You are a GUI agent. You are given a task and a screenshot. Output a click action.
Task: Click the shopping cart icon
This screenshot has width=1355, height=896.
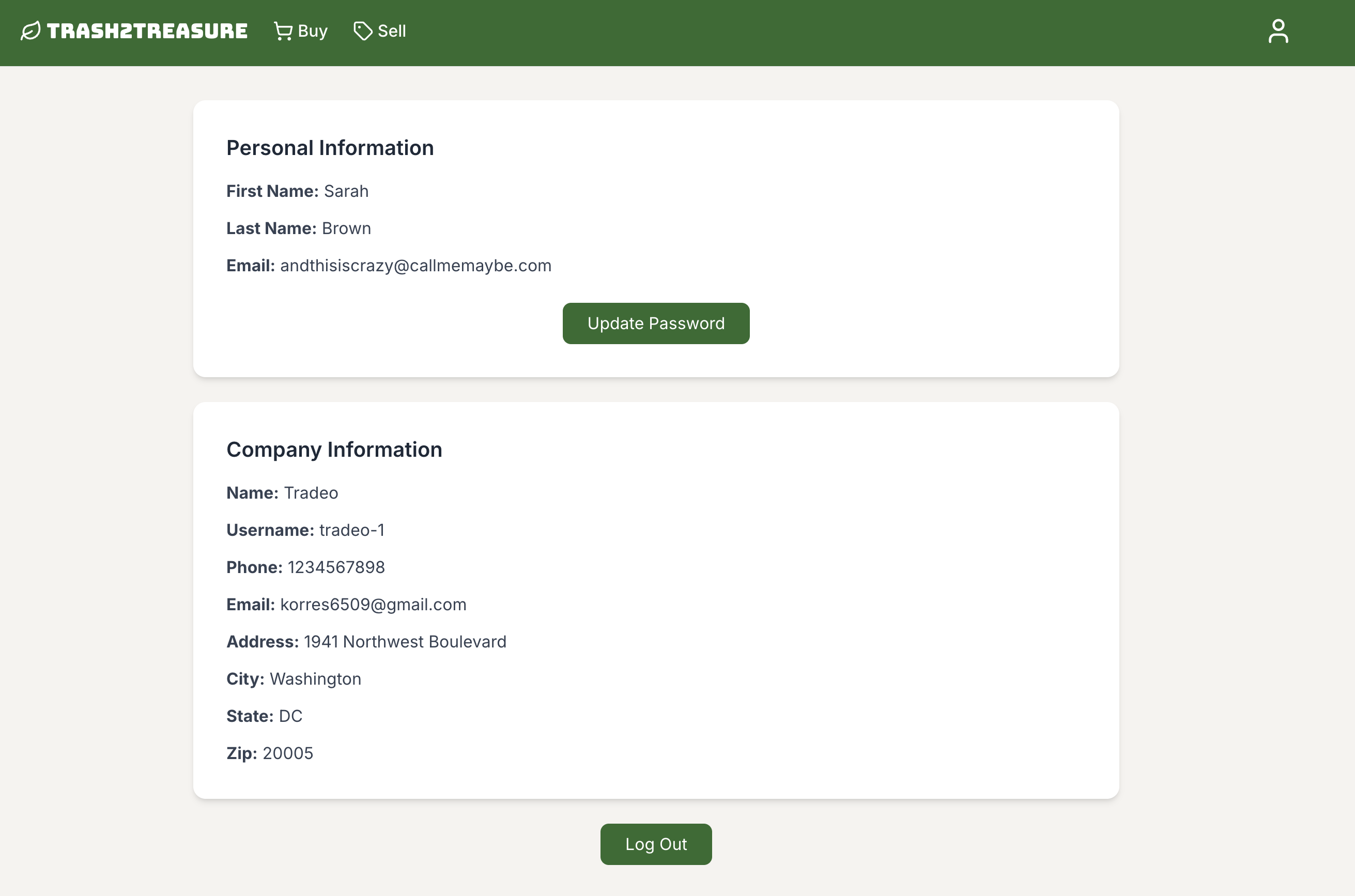click(x=283, y=31)
